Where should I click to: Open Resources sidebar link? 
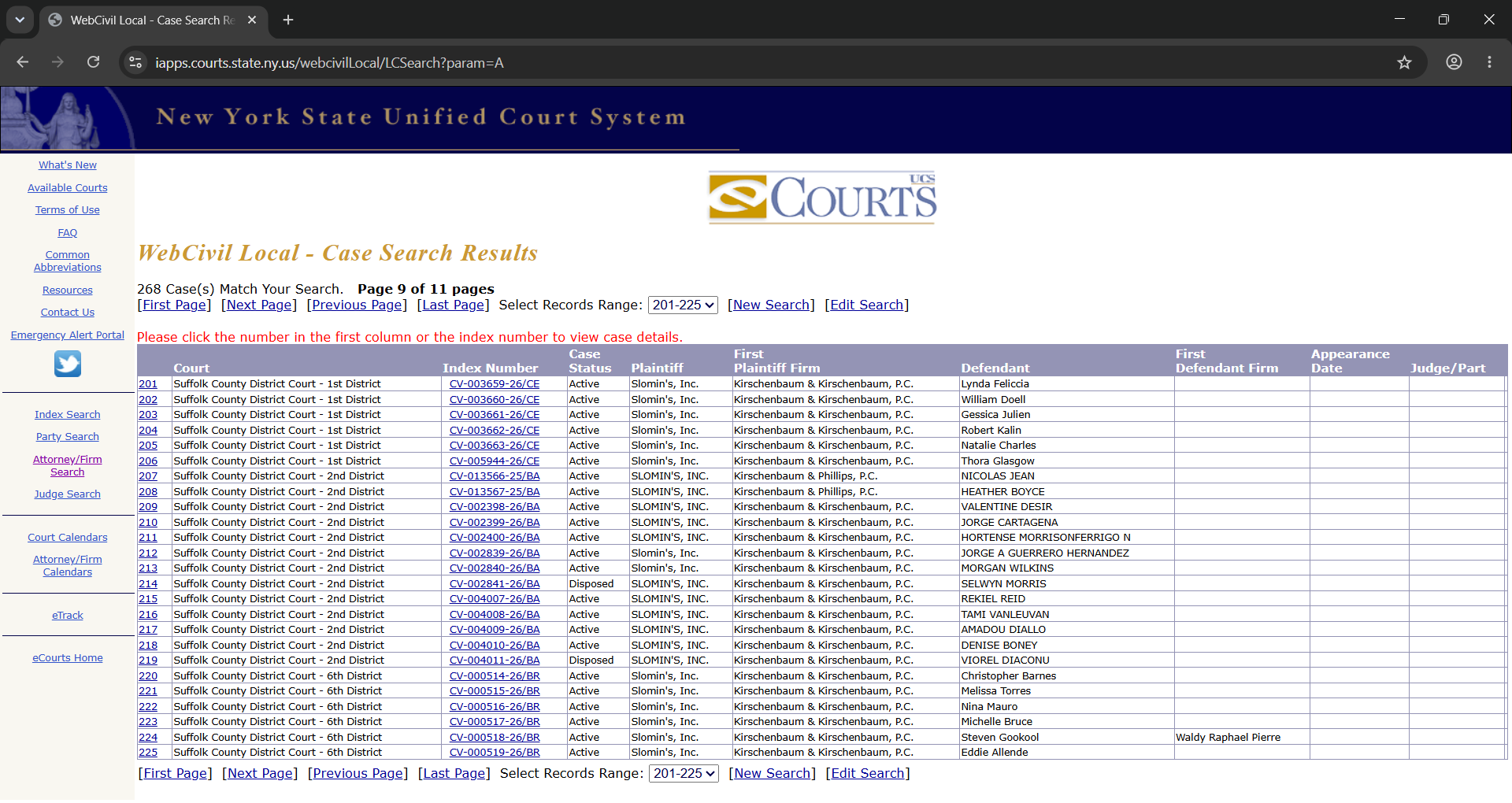pos(68,290)
